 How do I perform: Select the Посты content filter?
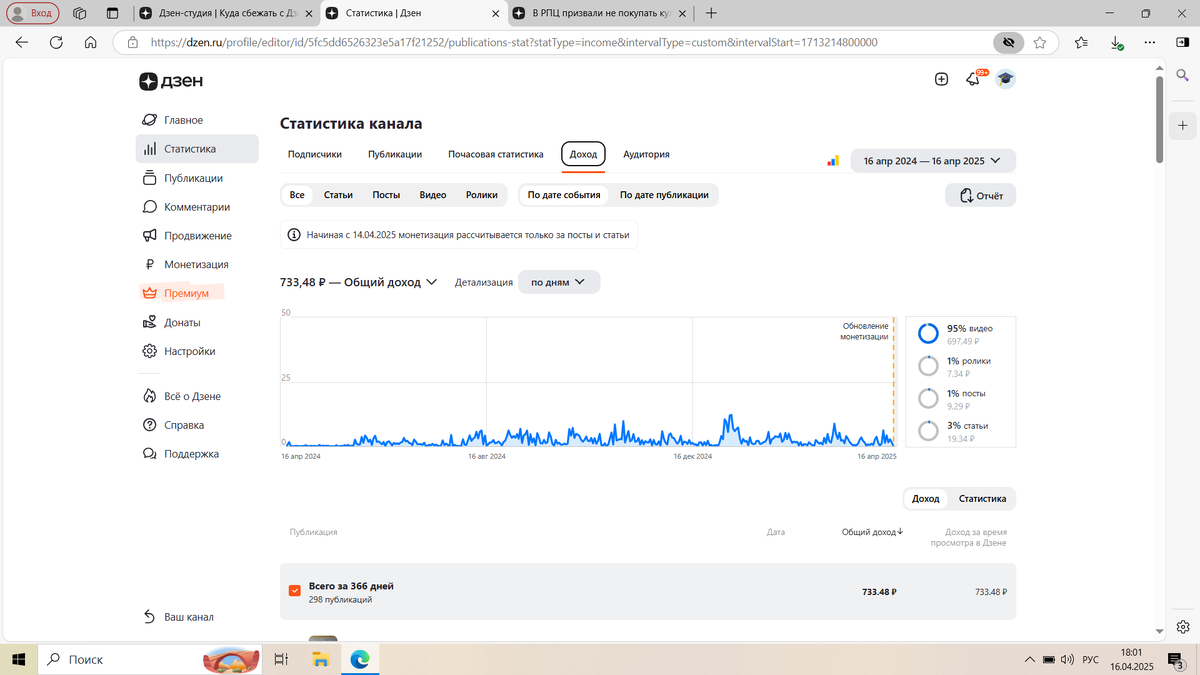coord(386,195)
